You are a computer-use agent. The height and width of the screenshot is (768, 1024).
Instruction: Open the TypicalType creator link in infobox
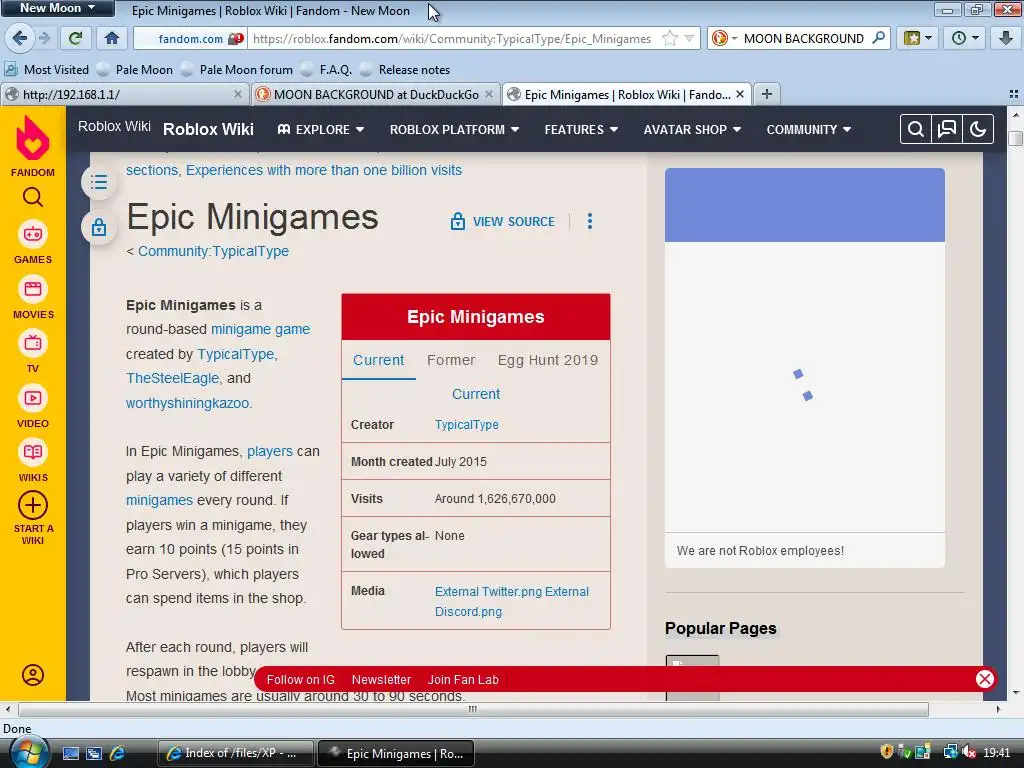[x=466, y=424]
